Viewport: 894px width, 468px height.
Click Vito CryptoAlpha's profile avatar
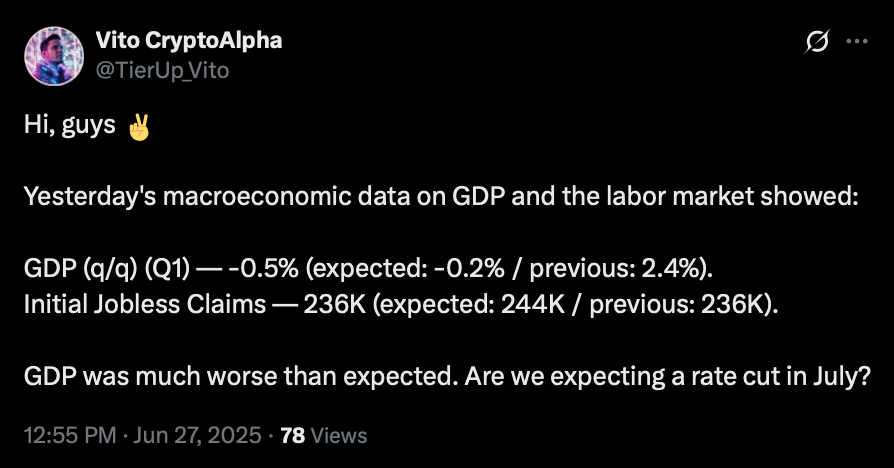click(54, 56)
